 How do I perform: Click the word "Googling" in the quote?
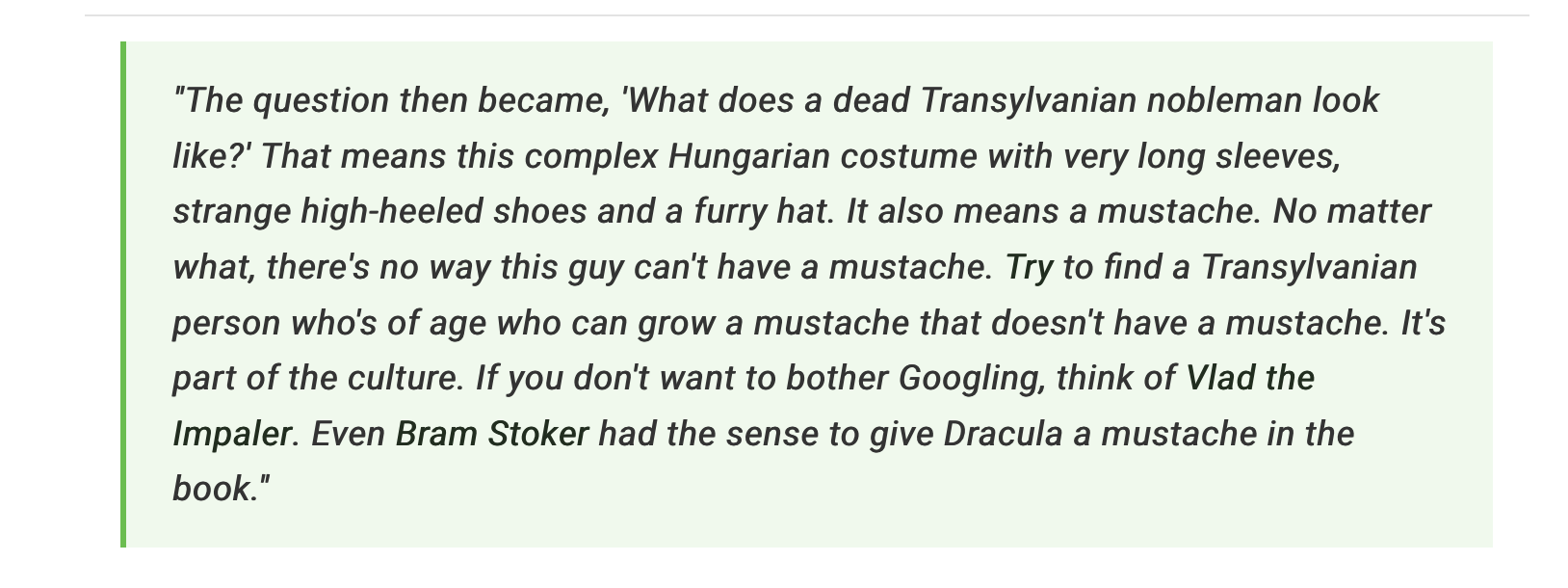pos(971,378)
